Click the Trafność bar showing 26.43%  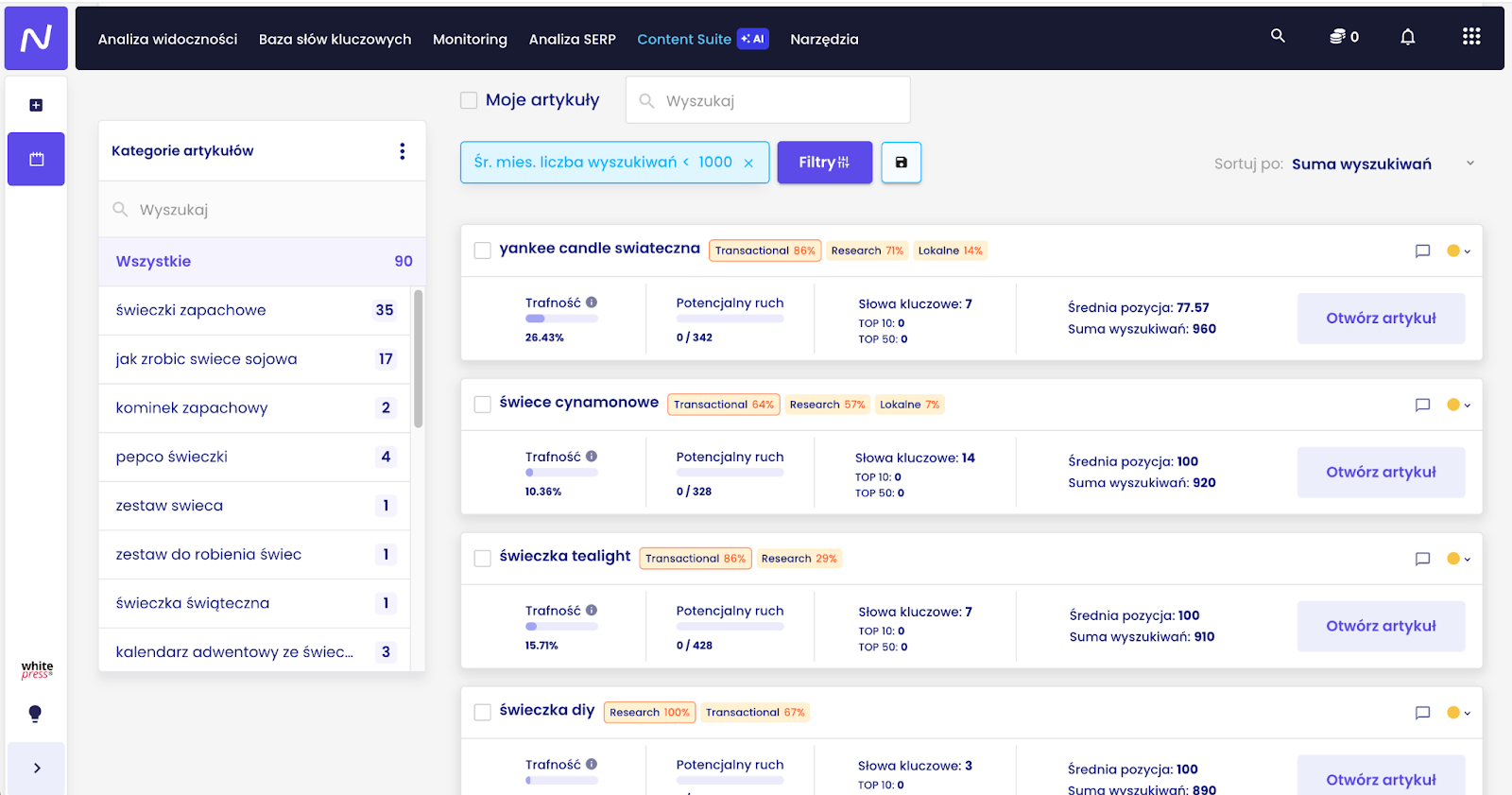pyautogui.click(x=561, y=319)
